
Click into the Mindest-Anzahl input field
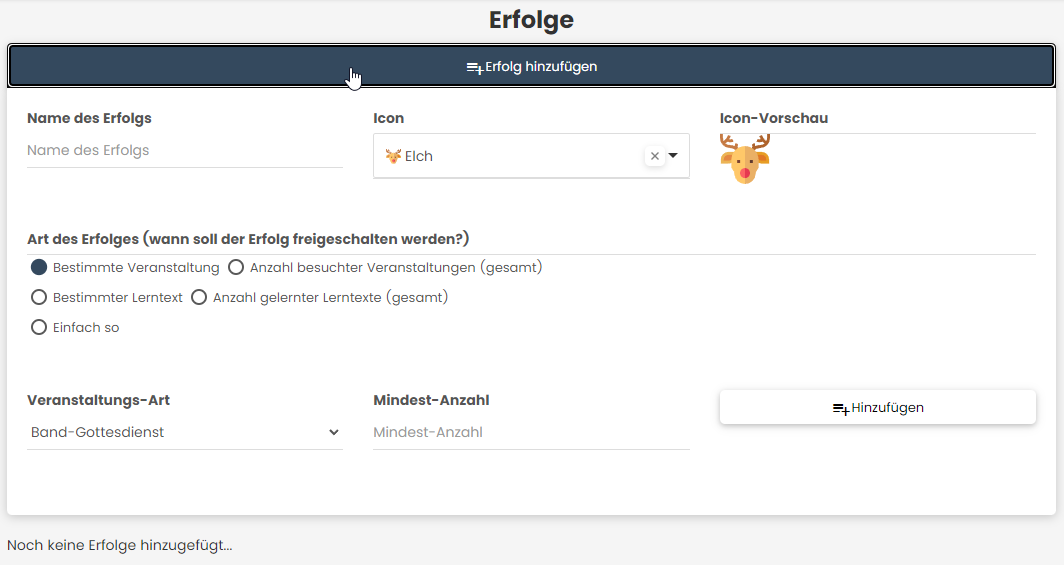(531, 433)
